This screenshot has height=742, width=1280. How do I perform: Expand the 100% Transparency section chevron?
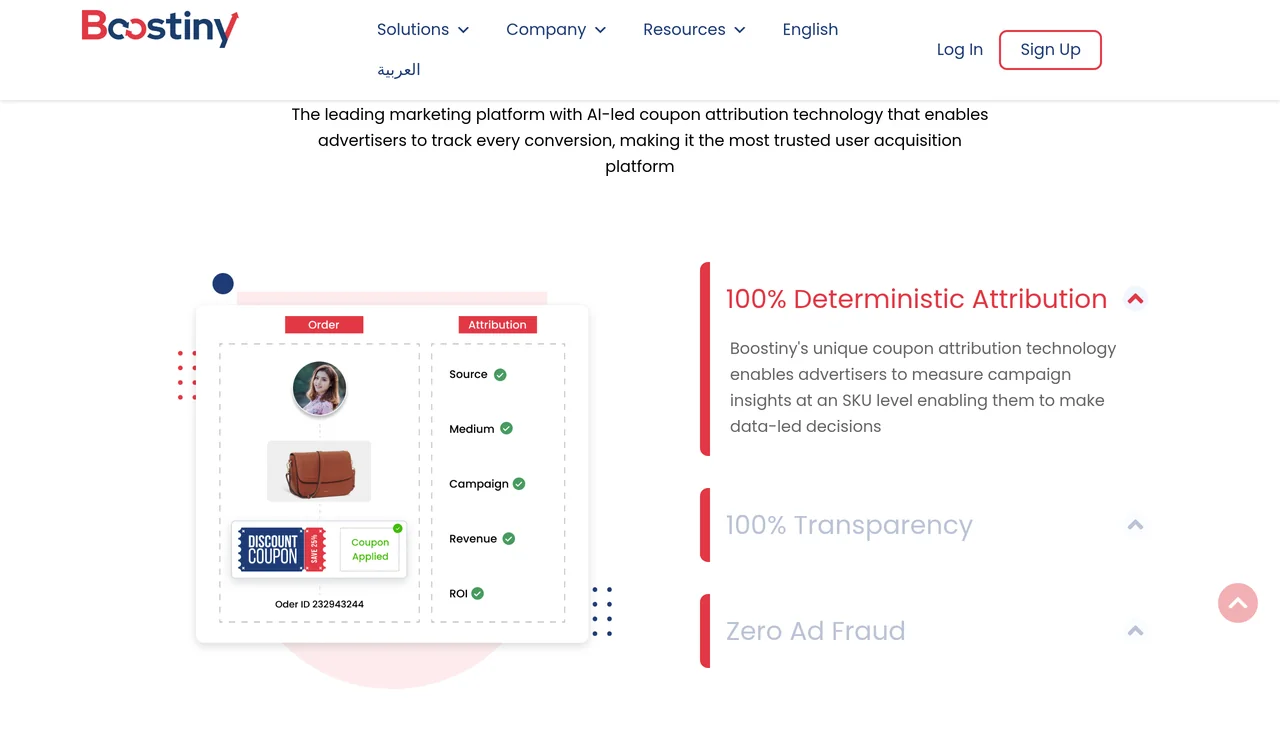[x=1135, y=524]
